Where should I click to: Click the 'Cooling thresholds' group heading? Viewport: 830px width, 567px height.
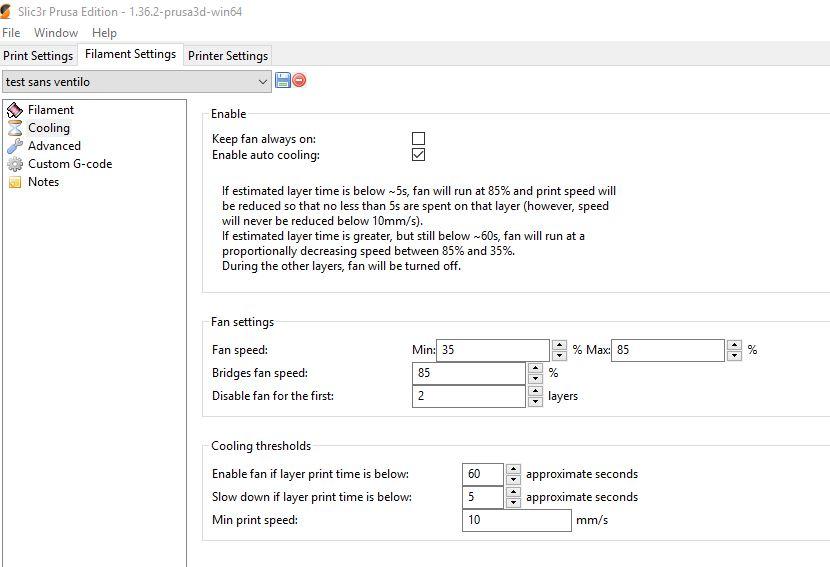point(261,446)
